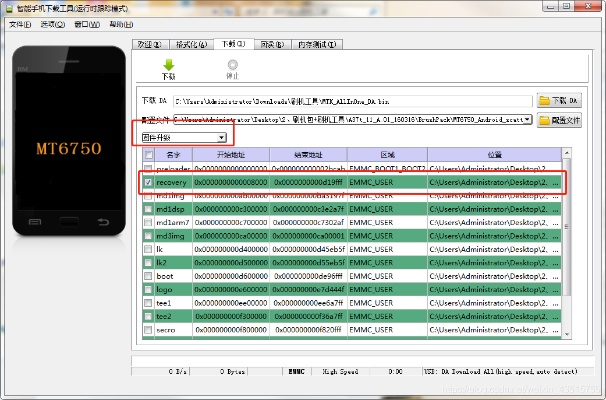Toggle the select-all checkbox in table header
This screenshot has height=400, width=606.
coord(149,155)
